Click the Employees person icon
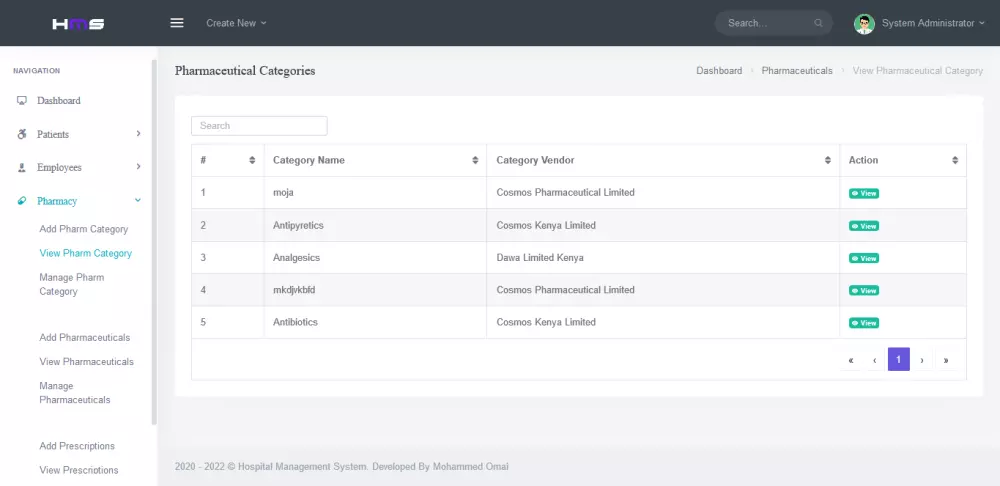Screen dimensions: 1000x486 [x=22, y=168]
